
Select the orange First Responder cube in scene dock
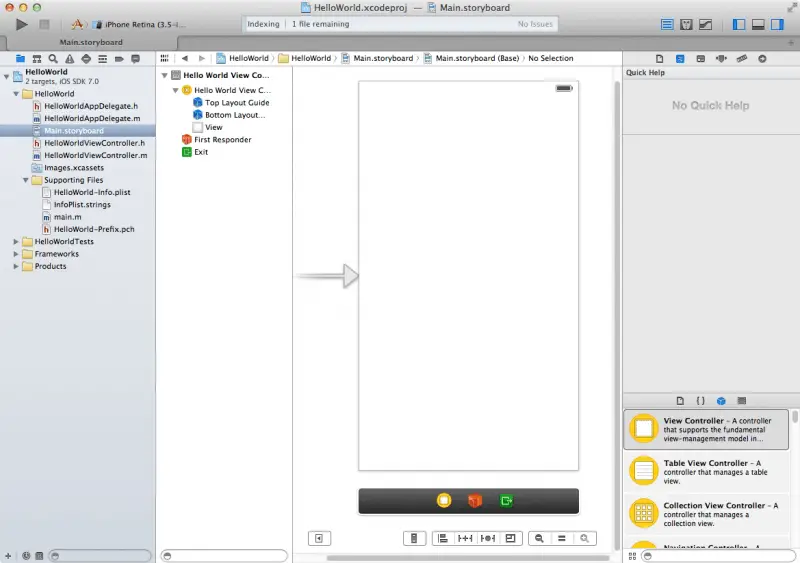click(475, 500)
